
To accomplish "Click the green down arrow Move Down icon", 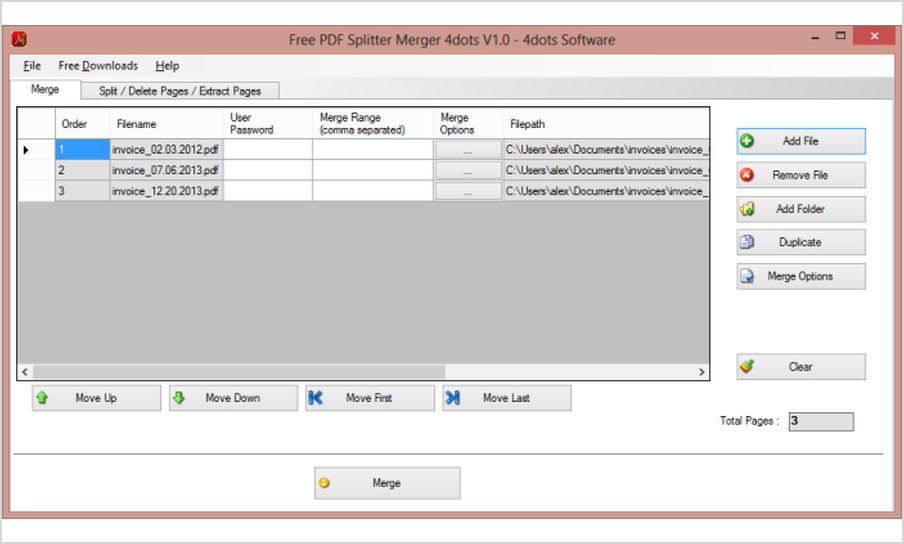I will [x=179, y=398].
